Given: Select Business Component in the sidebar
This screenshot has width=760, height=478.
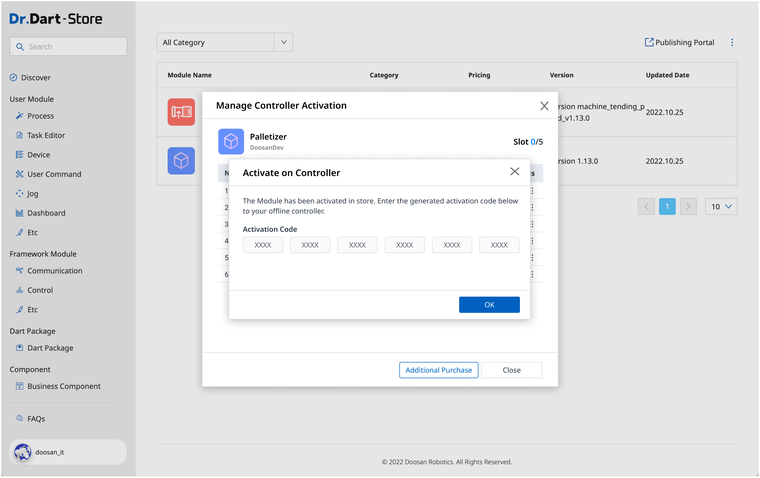Looking at the screenshot, I should click(x=63, y=386).
